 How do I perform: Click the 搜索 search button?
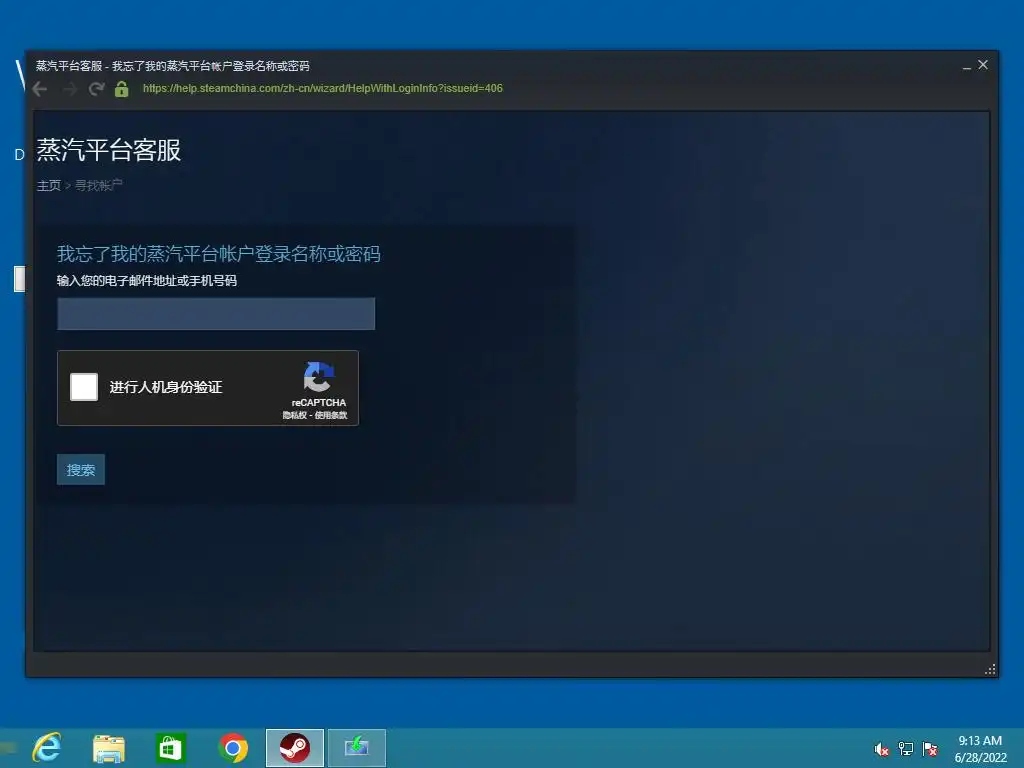(x=81, y=470)
